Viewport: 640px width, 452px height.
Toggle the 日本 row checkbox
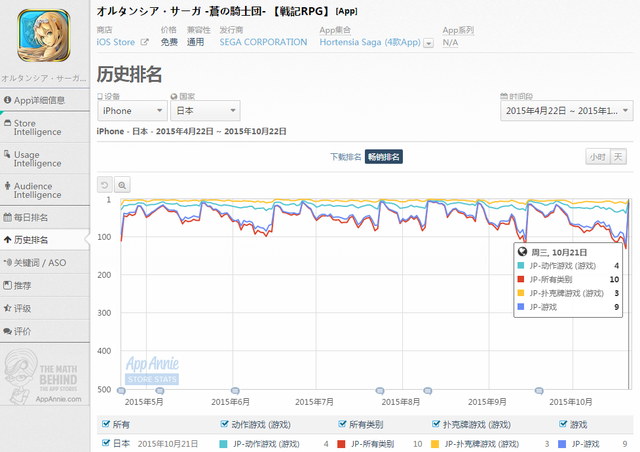point(106,443)
